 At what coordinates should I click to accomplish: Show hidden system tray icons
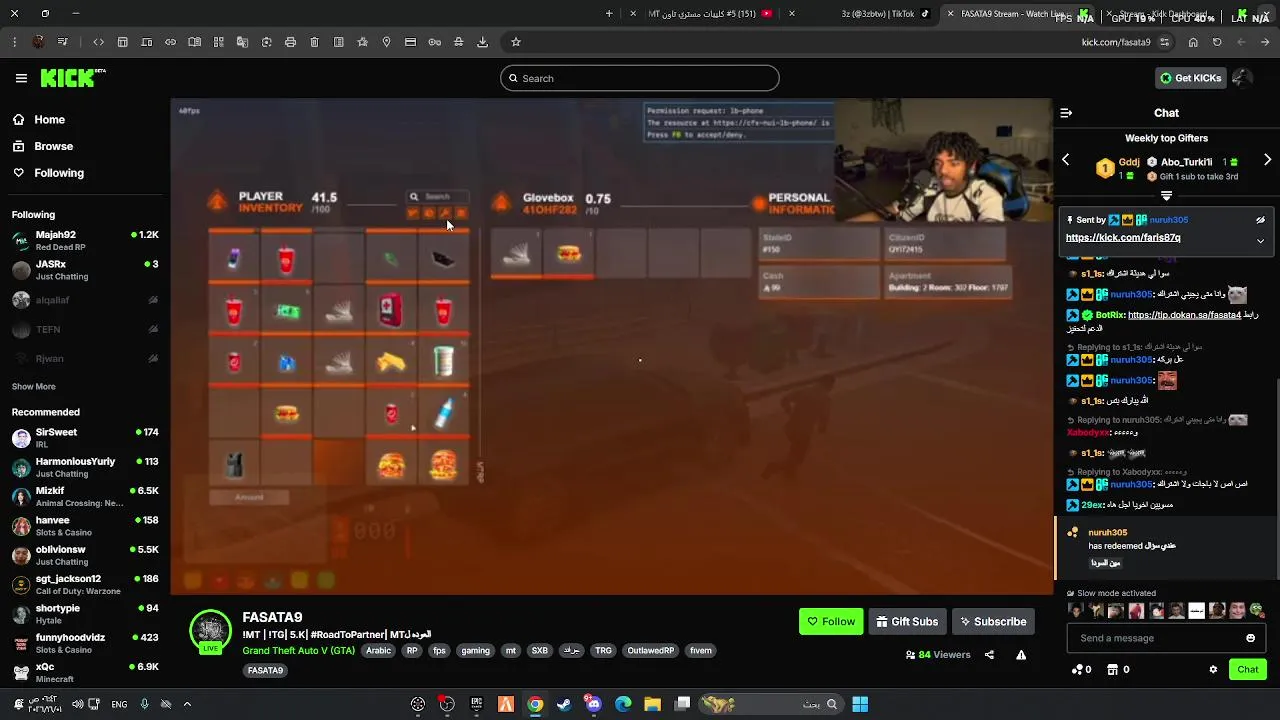(187, 704)
